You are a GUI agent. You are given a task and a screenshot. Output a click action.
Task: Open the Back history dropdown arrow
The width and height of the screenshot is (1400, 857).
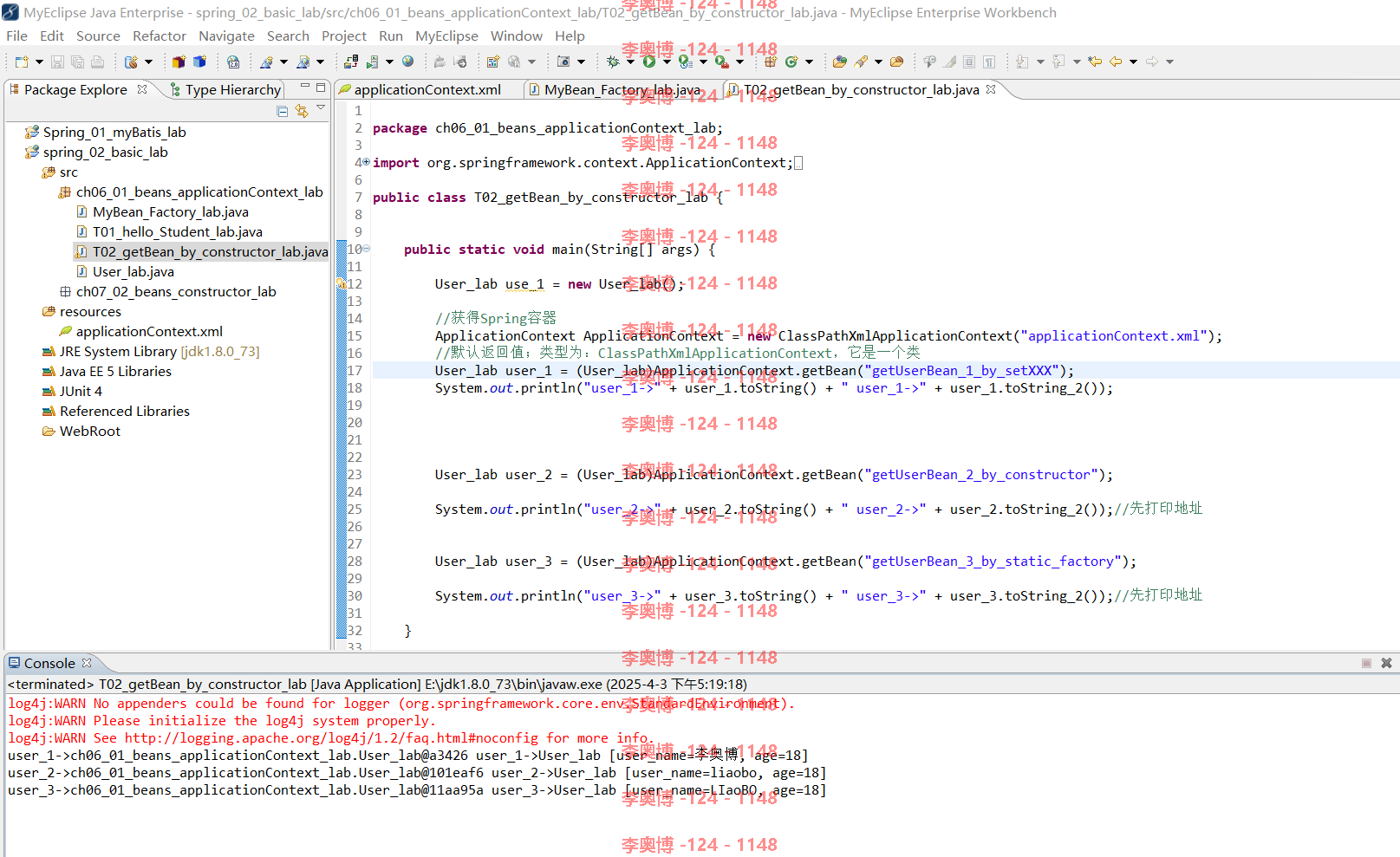pyautogui.click(x=1133, y=62)
